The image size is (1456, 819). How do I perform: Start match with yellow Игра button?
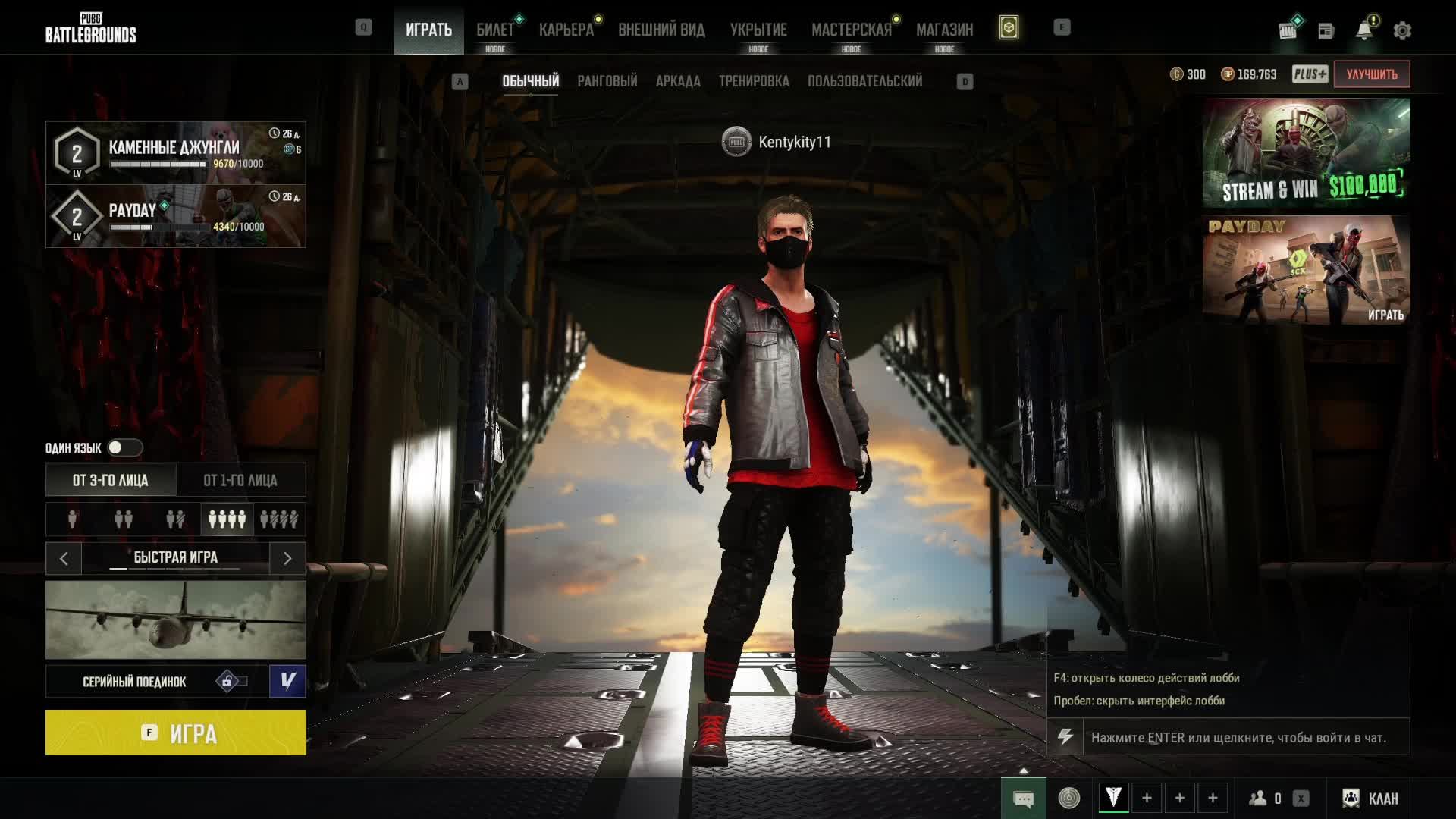tap(176, 733)
